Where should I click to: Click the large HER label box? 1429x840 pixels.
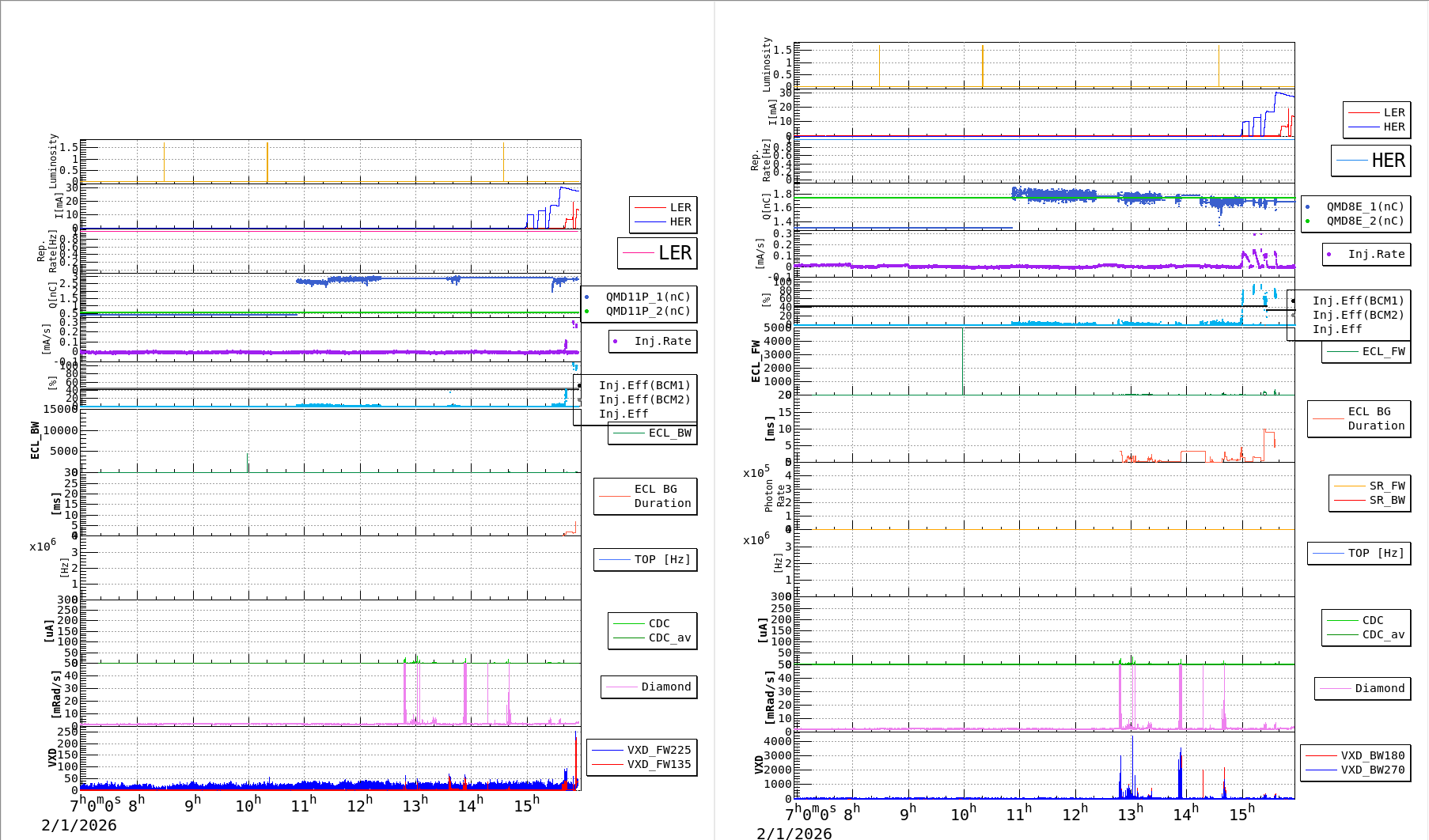click(1371, 161)
